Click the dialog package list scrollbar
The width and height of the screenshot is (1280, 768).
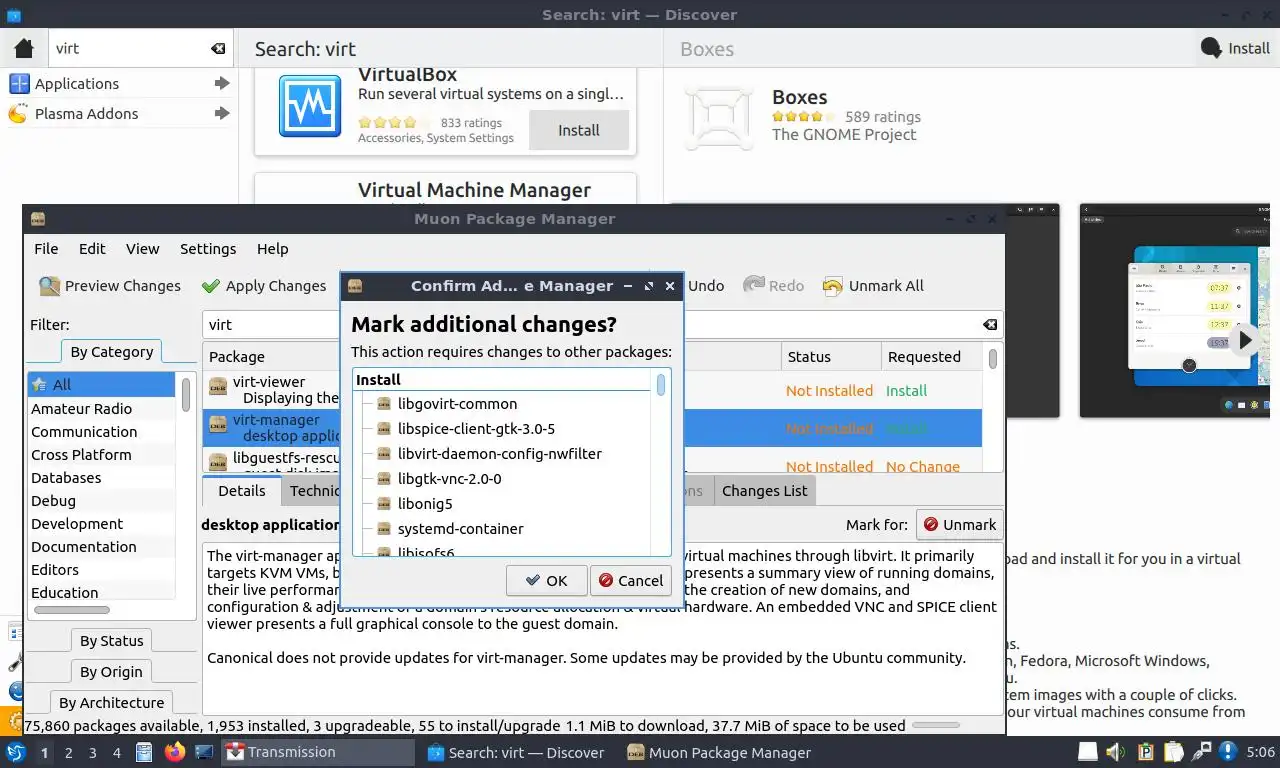(x=661, y=385)
